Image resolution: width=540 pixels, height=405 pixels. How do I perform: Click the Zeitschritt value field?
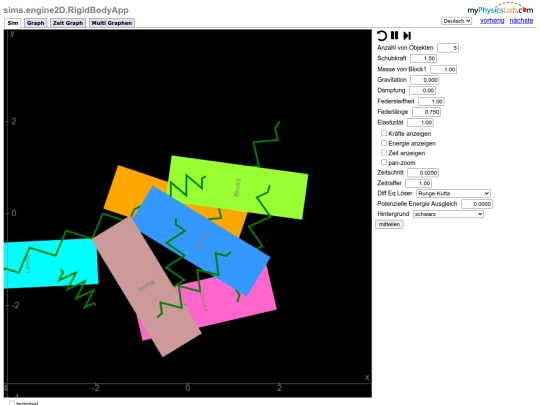point(423,173)
